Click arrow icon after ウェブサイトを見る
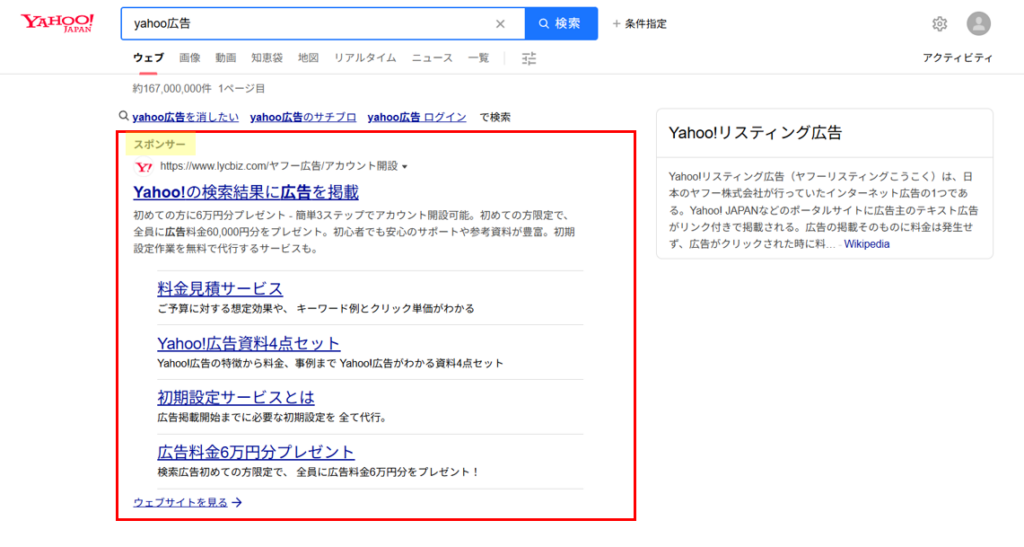This screenshot has height=547, width=1024. (x=237, y=502)
